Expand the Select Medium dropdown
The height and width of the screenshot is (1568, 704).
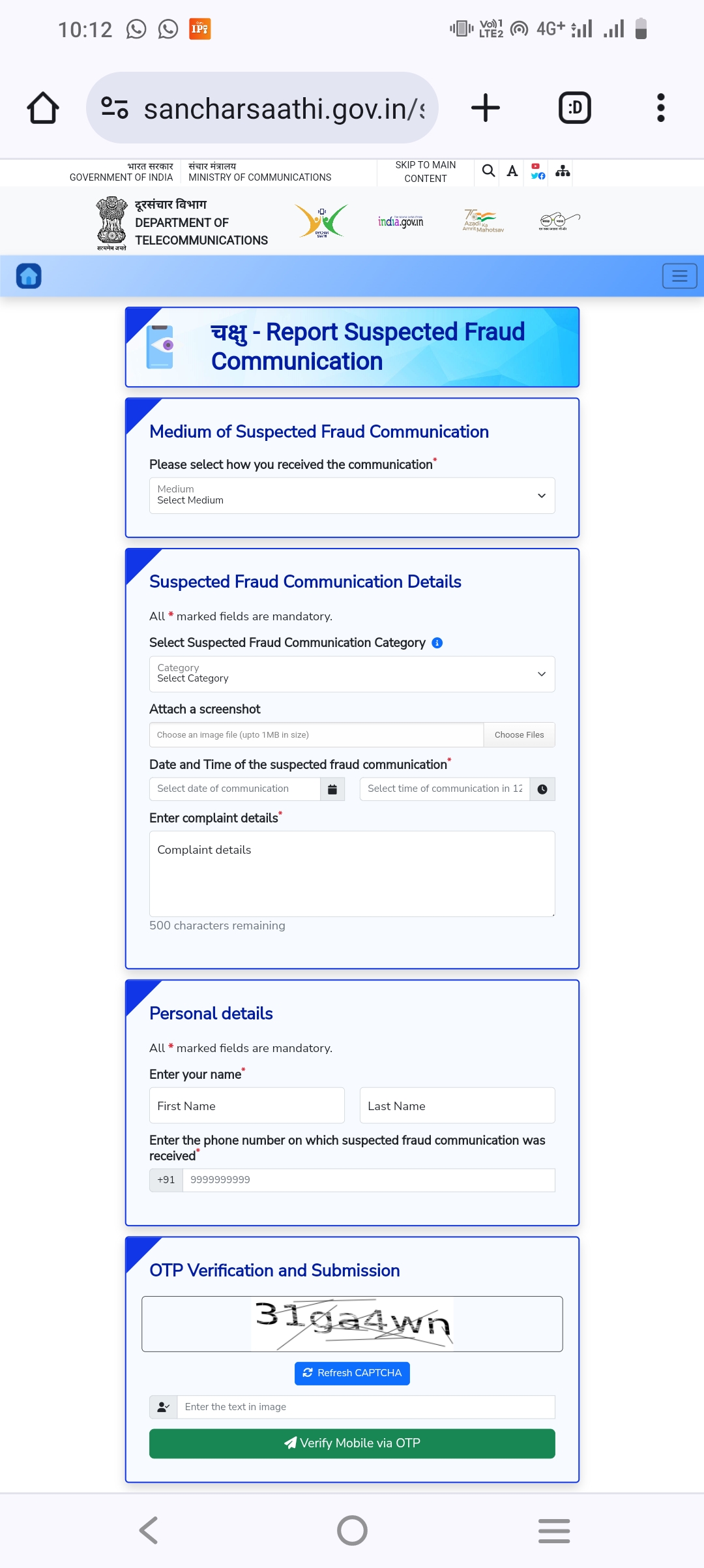click(352, 496)
